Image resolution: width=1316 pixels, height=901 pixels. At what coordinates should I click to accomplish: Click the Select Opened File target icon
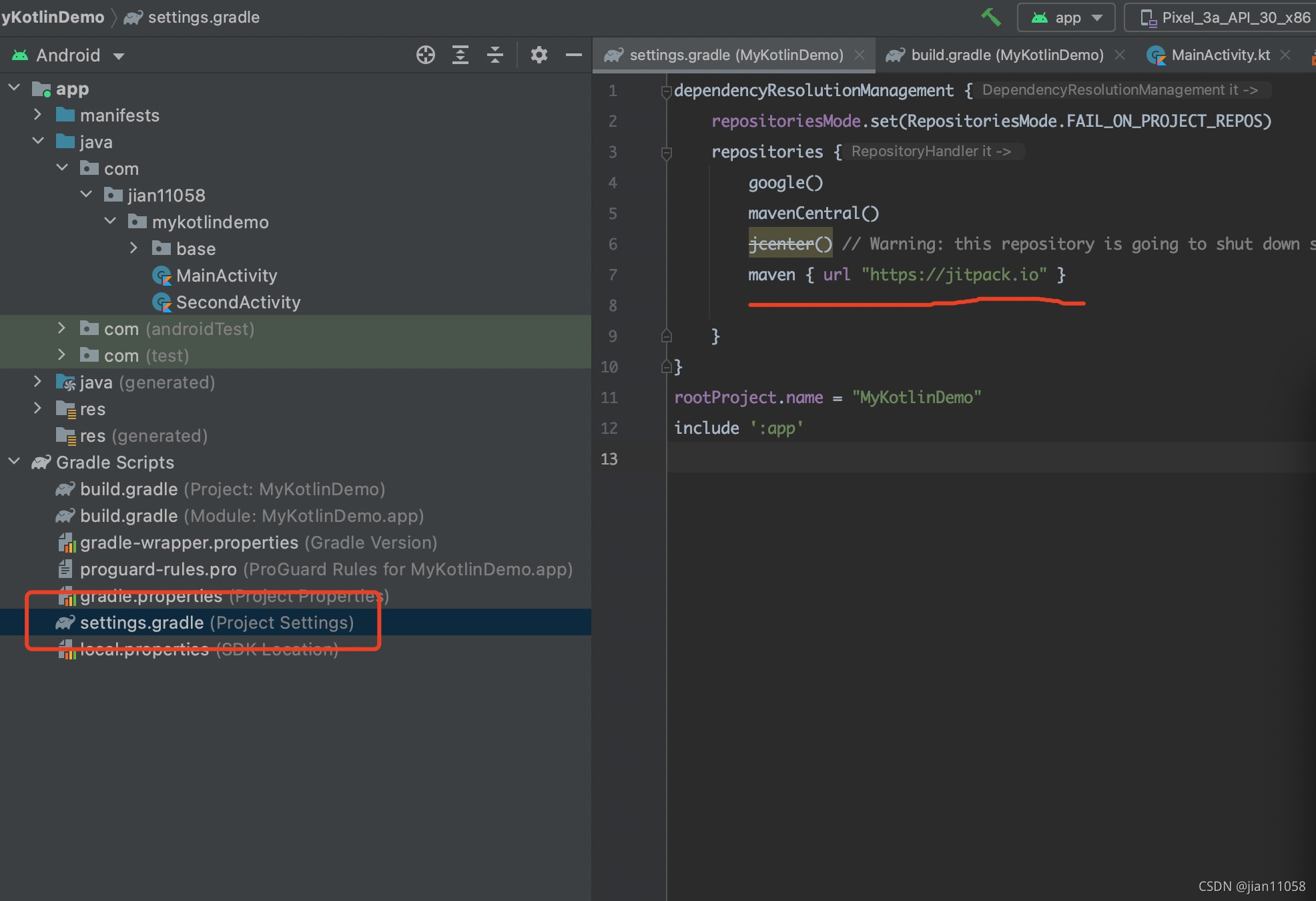pos(425,55)
